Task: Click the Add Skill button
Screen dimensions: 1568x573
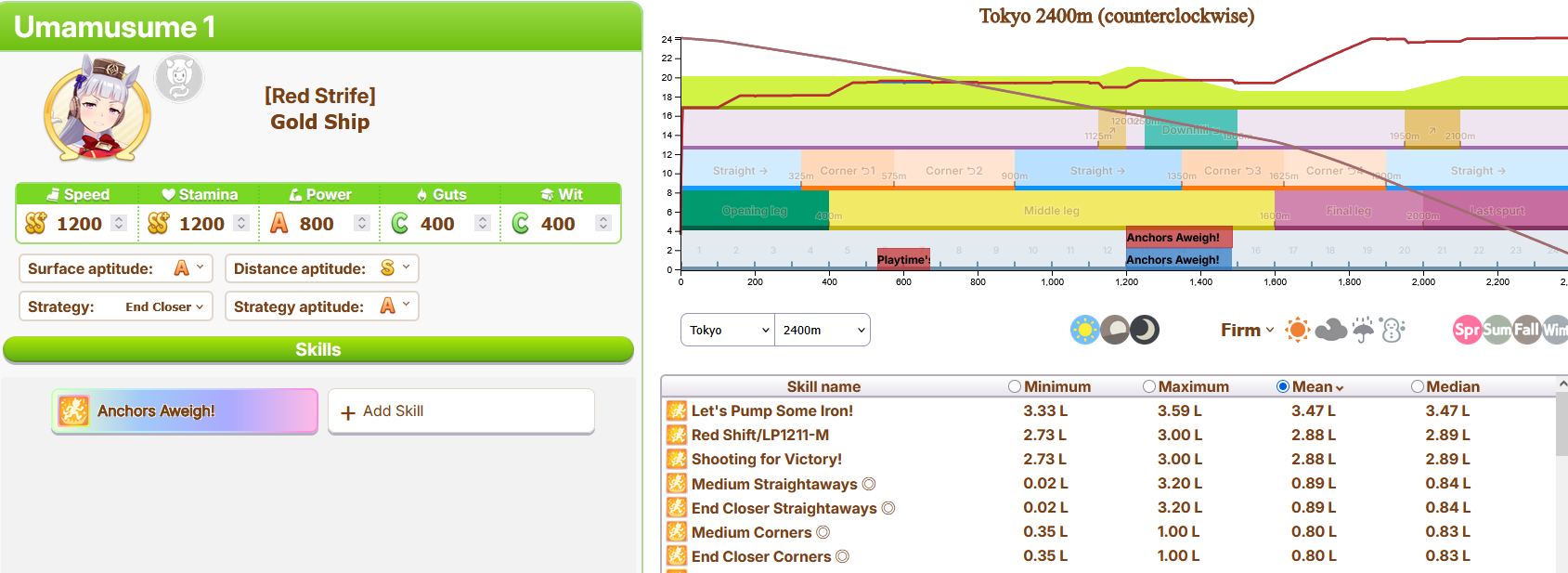Action: tap(461, 411)
